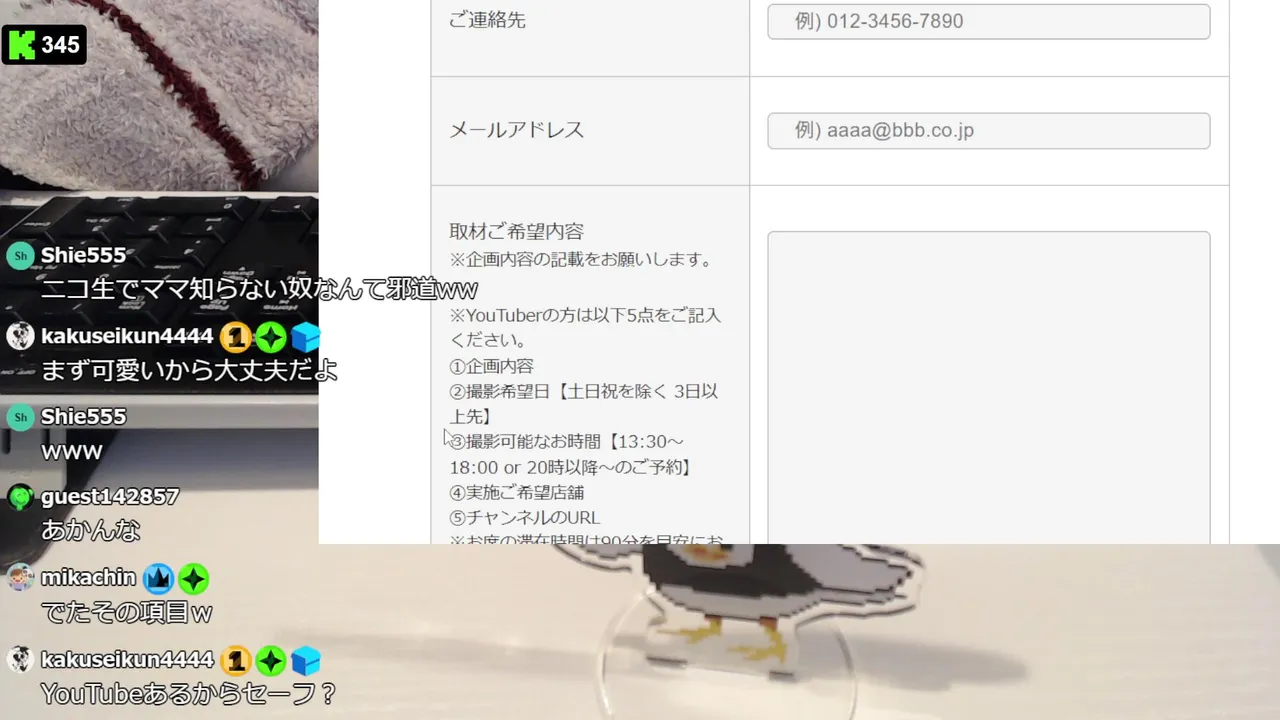Click chat message ニコ生でママ知らない奴なんて邪道ww
1280x720 pixels.
point(259,290)
